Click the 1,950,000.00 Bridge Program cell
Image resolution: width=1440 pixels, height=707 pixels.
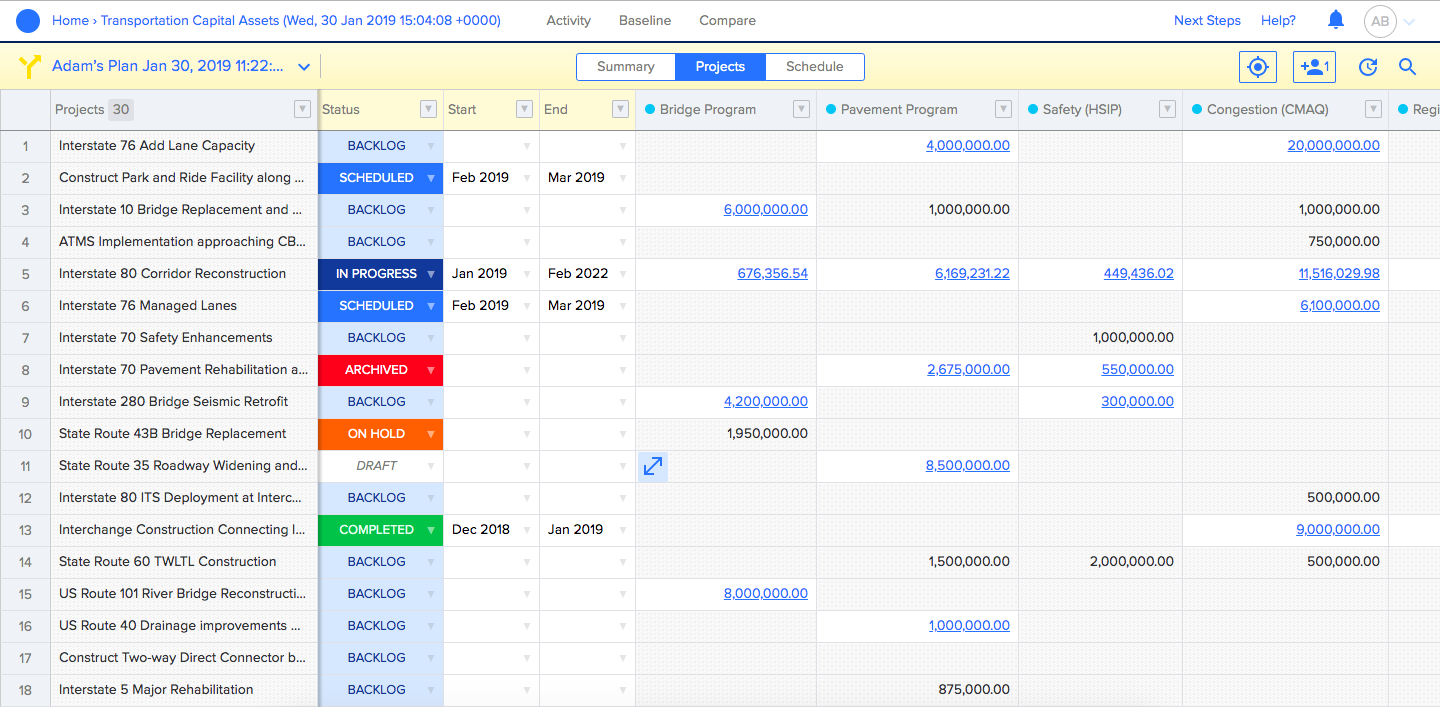pyautogui.click(x=726, y=434)
